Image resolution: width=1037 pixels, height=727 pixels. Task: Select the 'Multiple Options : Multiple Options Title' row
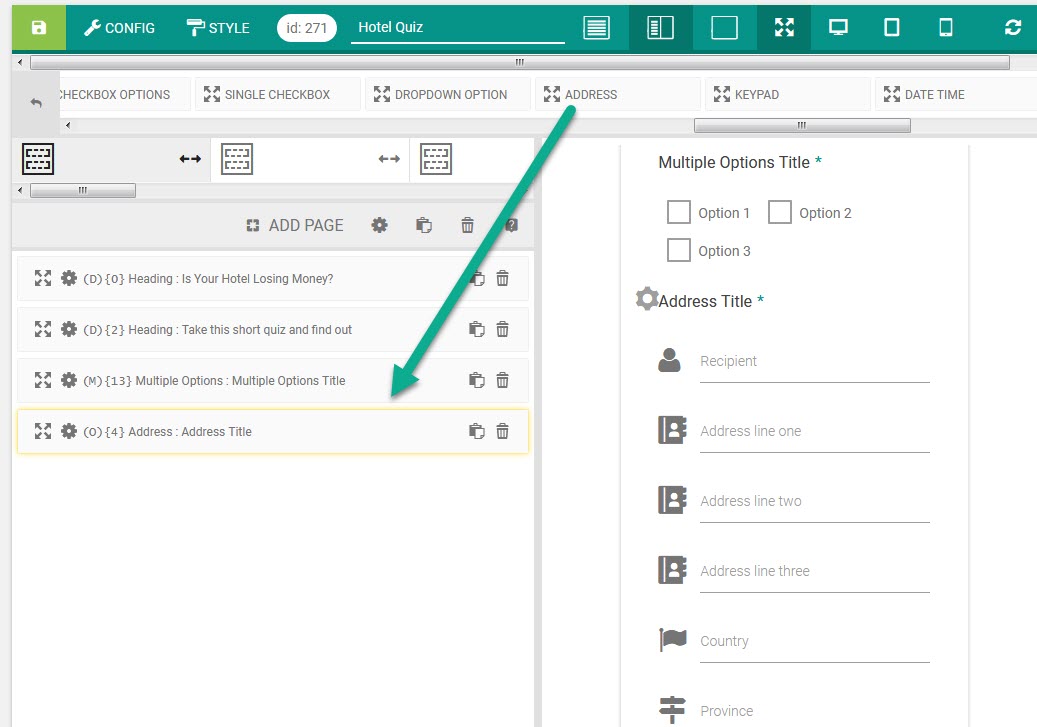click(272, 380)
